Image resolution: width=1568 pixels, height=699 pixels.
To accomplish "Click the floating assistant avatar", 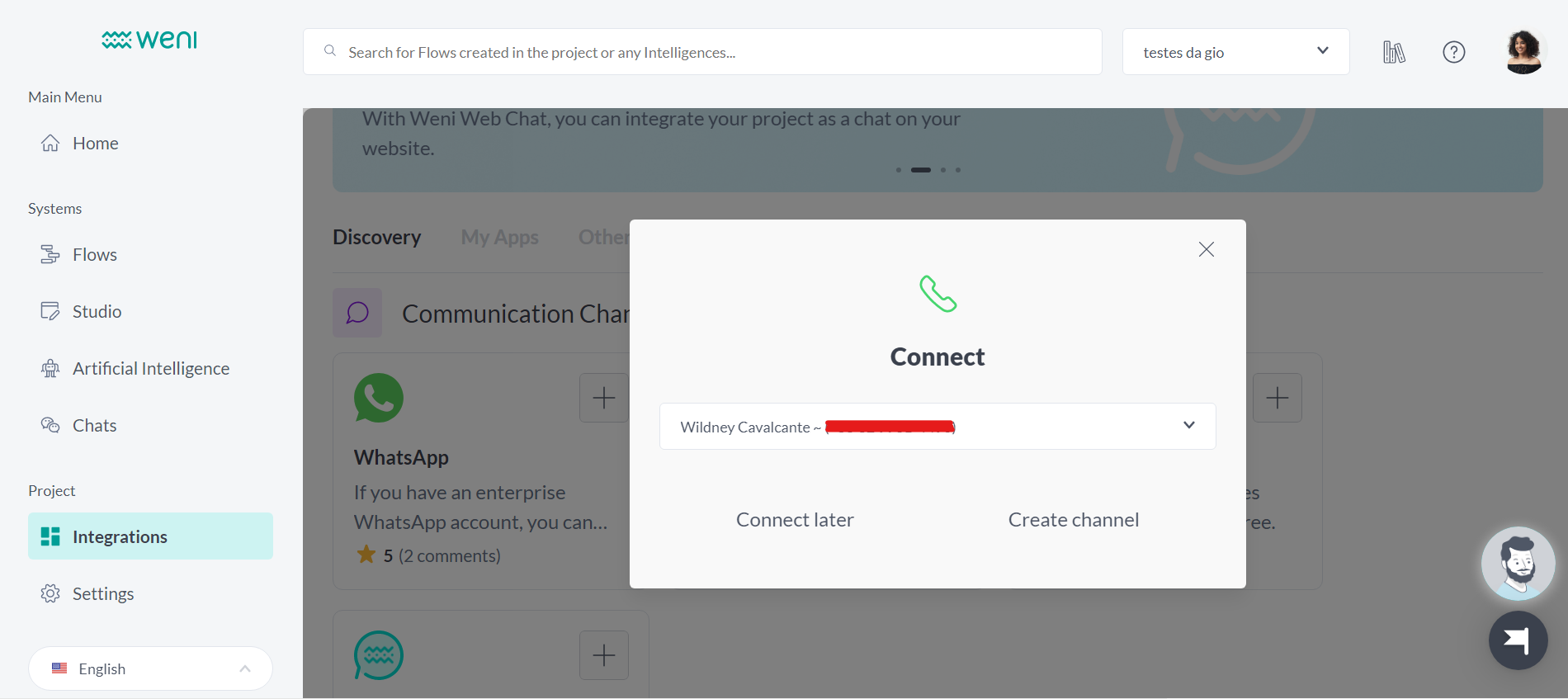I will (x=1518, y=564).
